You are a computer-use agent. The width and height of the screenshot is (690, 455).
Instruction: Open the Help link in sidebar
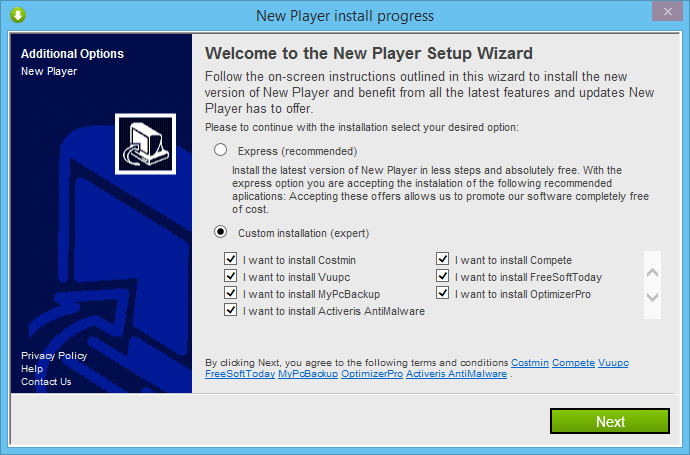pyautogui.click(x=32, y=369)
